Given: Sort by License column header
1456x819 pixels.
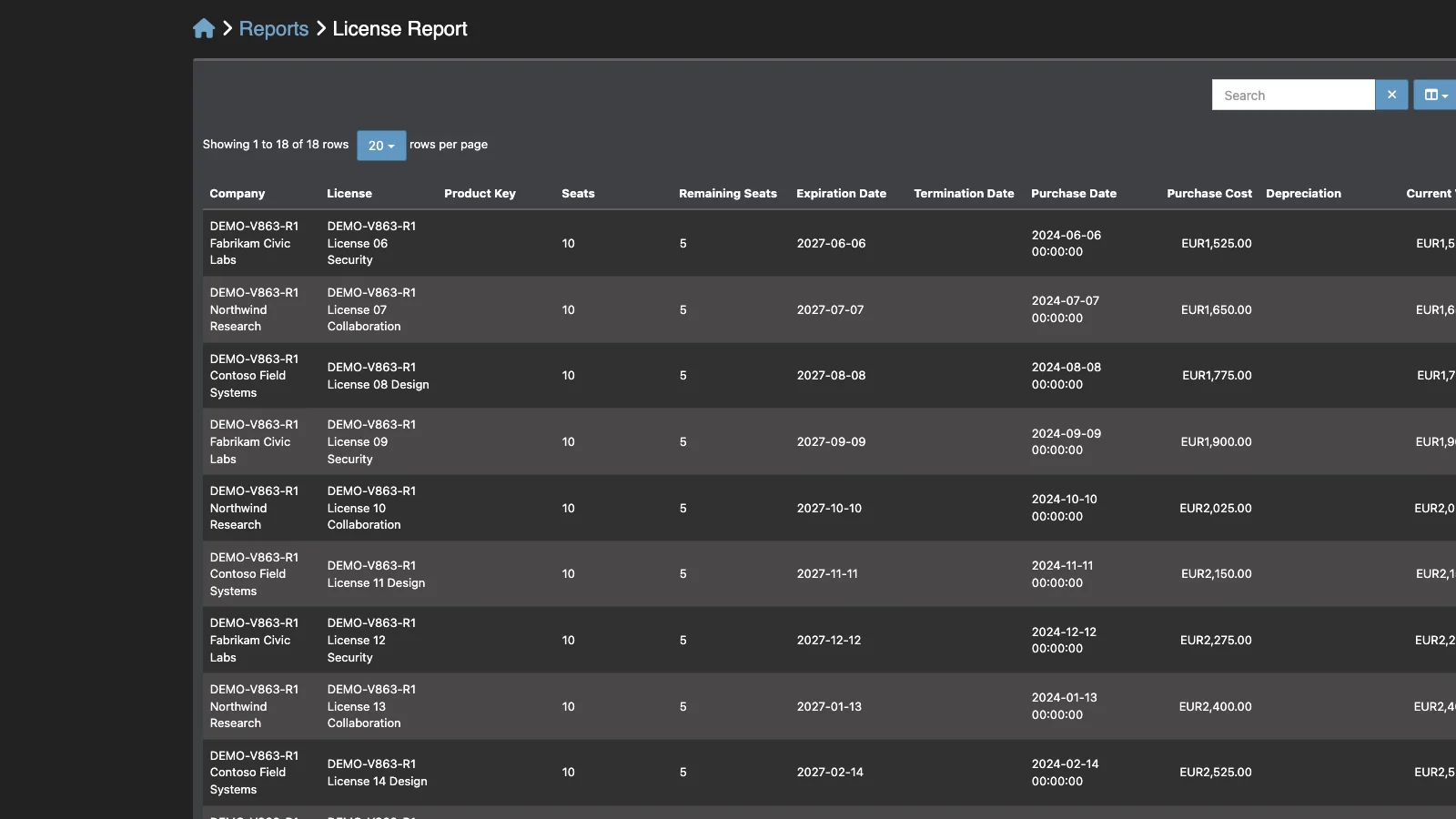Looking at the screenshot, I should (x=349, y=194).
